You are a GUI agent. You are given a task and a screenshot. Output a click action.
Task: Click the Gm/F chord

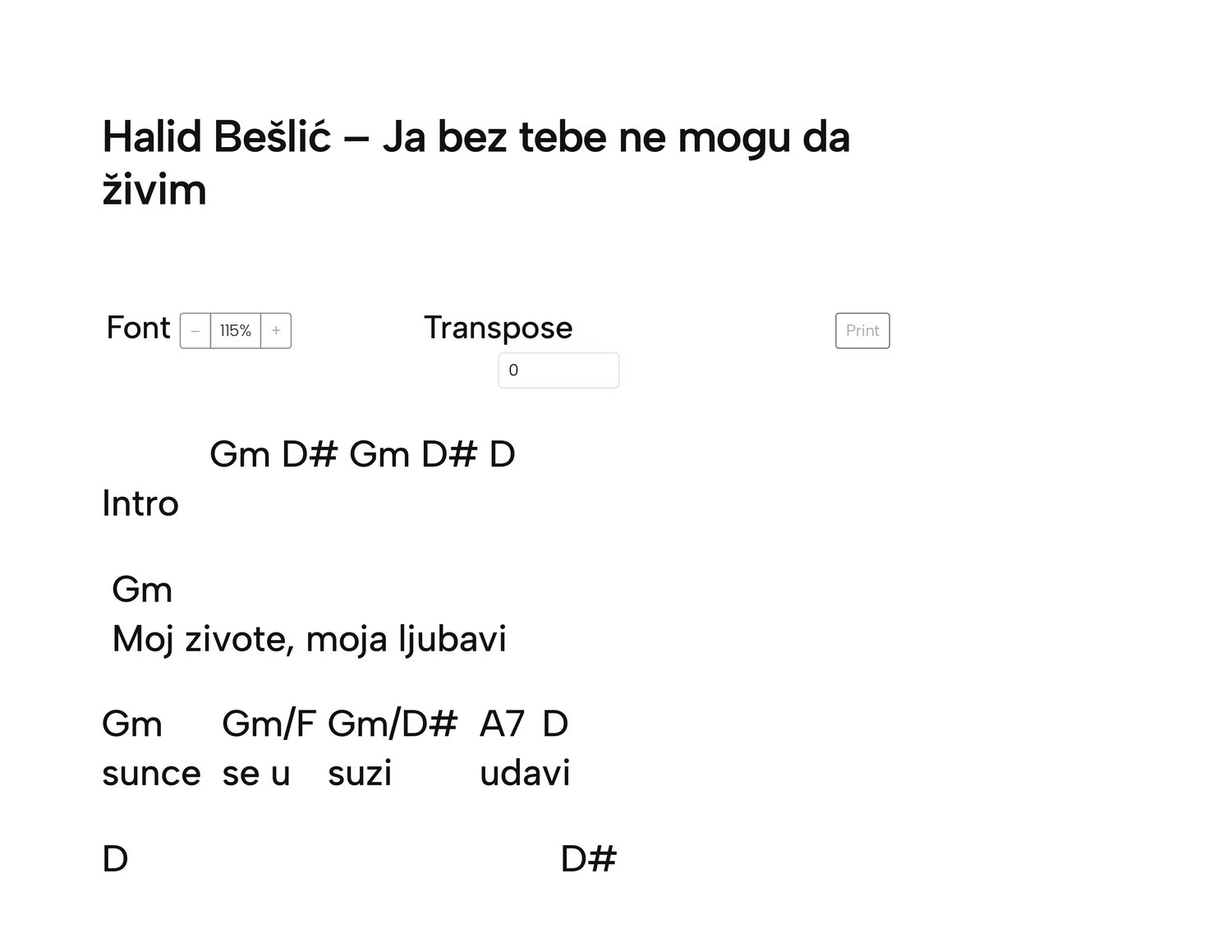pos(269,724)
